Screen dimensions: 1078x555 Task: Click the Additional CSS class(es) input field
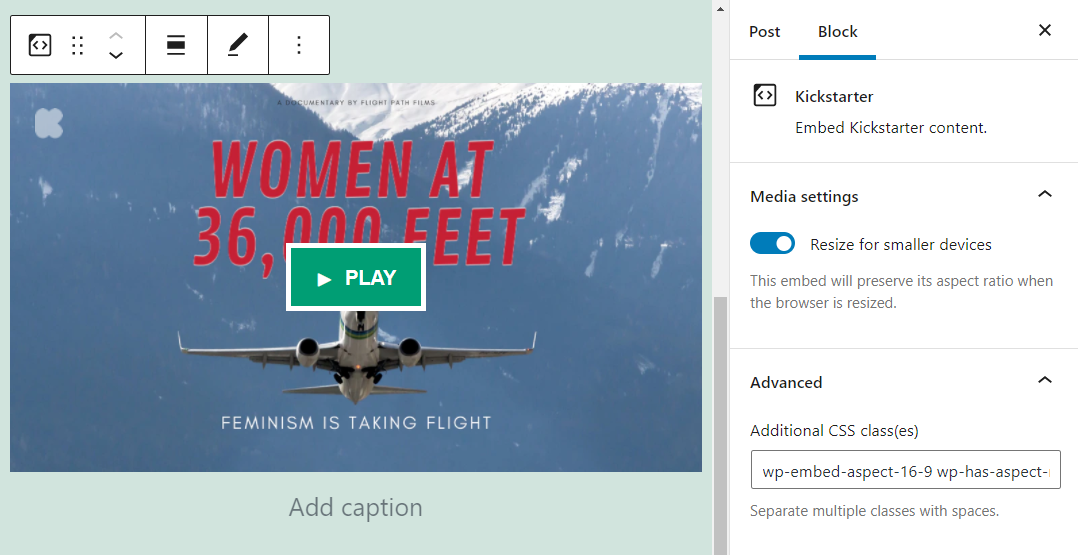click(905, 471)
